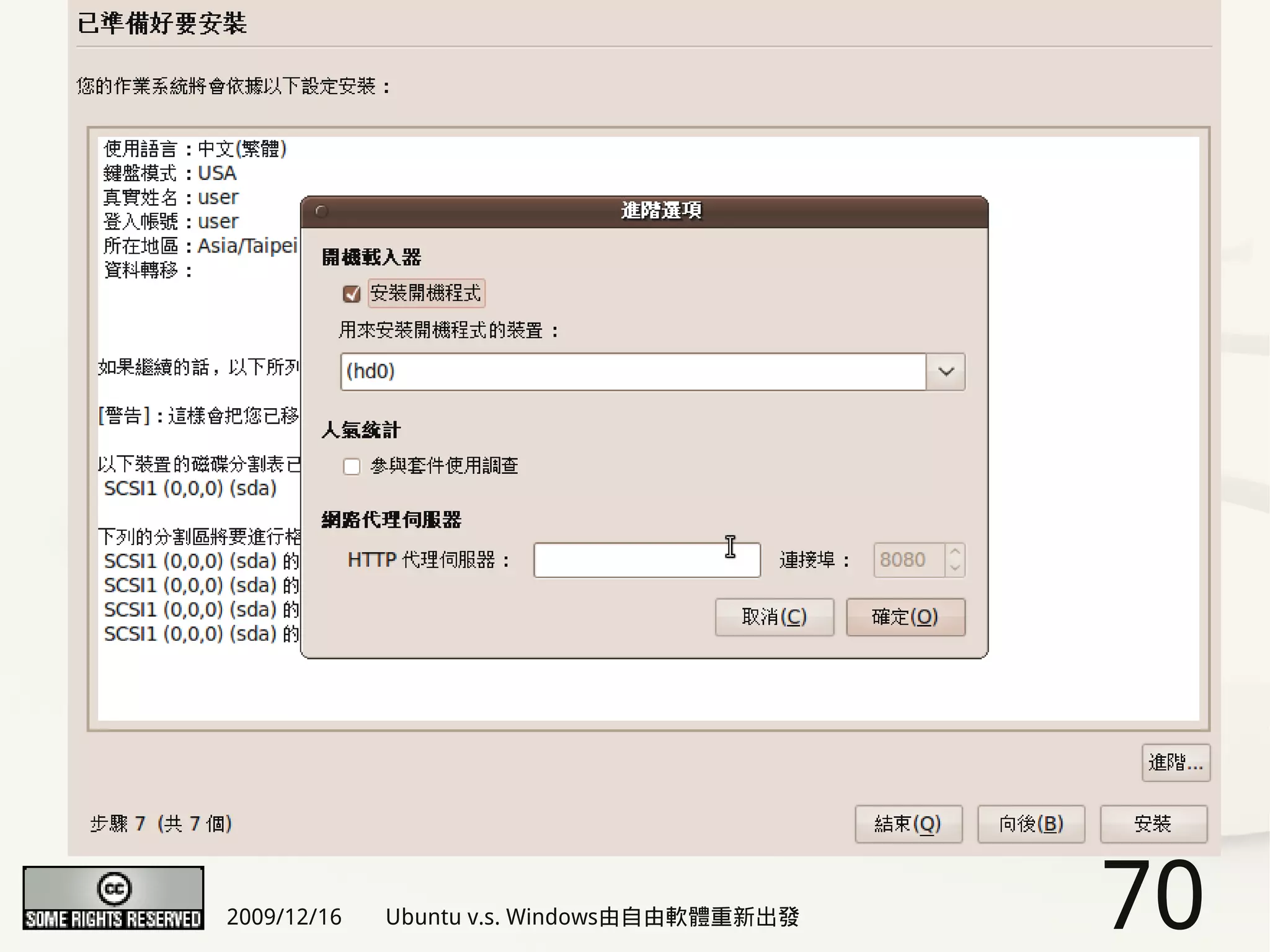Start installation with the 安裝 button
This screenshot has width=1270, height=952.
pyautogui.click(x=1153, y=824)
